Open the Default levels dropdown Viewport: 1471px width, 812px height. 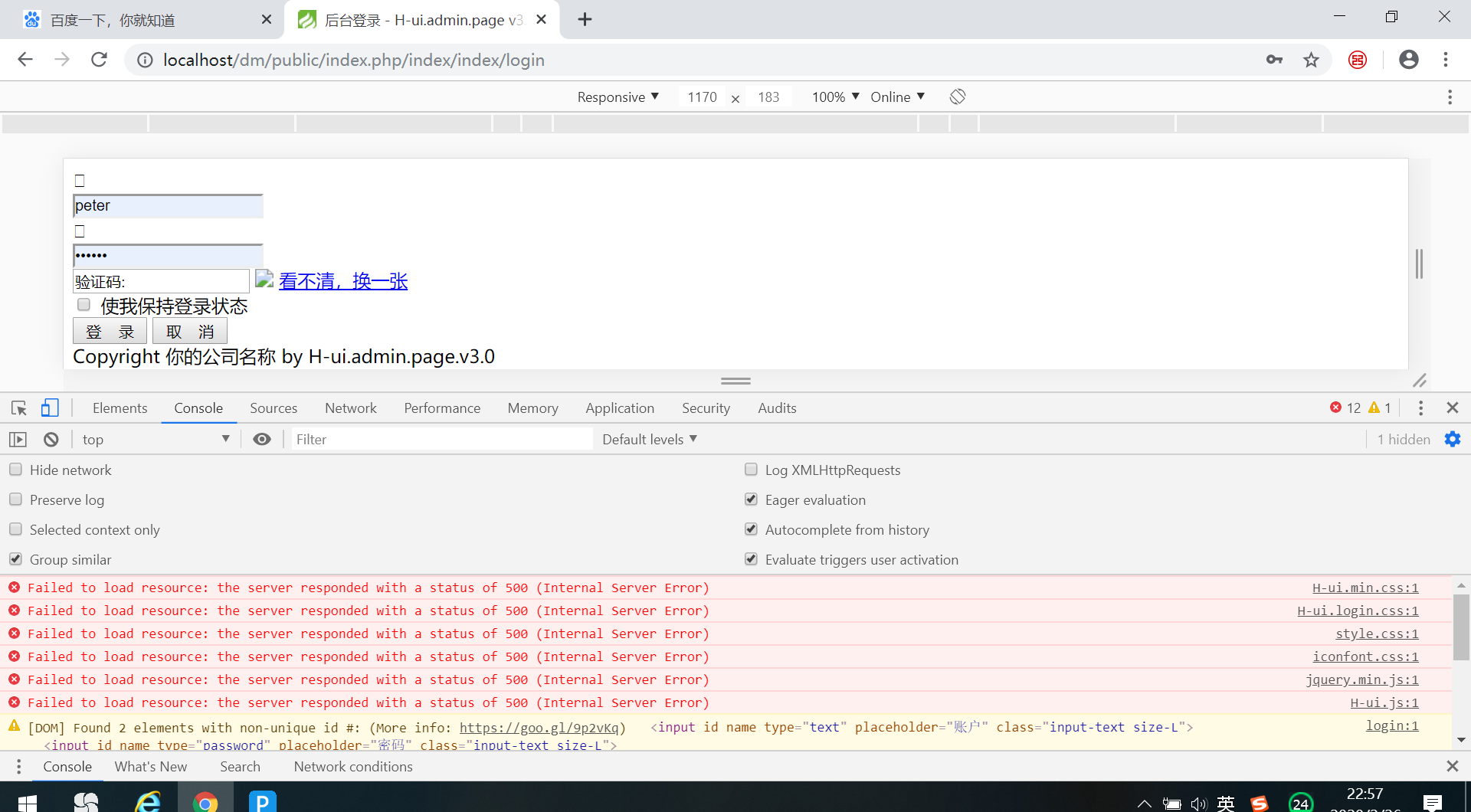point(649,440)
